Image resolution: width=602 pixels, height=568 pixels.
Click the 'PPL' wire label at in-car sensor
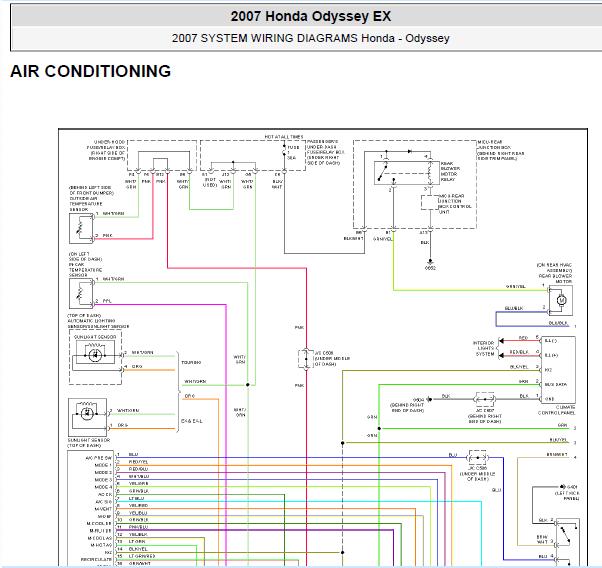107,301
